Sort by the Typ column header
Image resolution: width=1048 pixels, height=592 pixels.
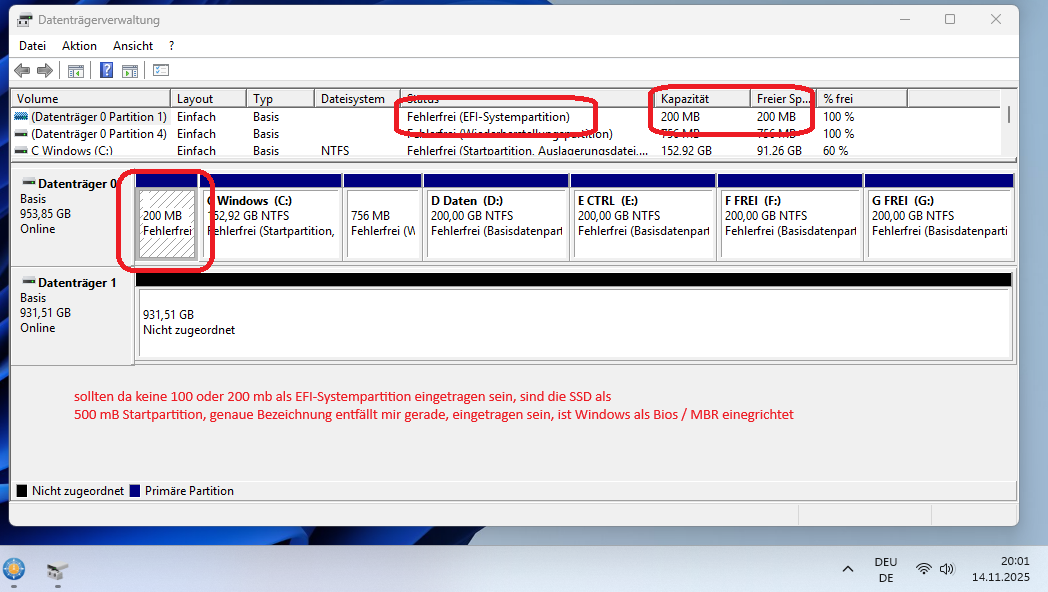point(280,98)
